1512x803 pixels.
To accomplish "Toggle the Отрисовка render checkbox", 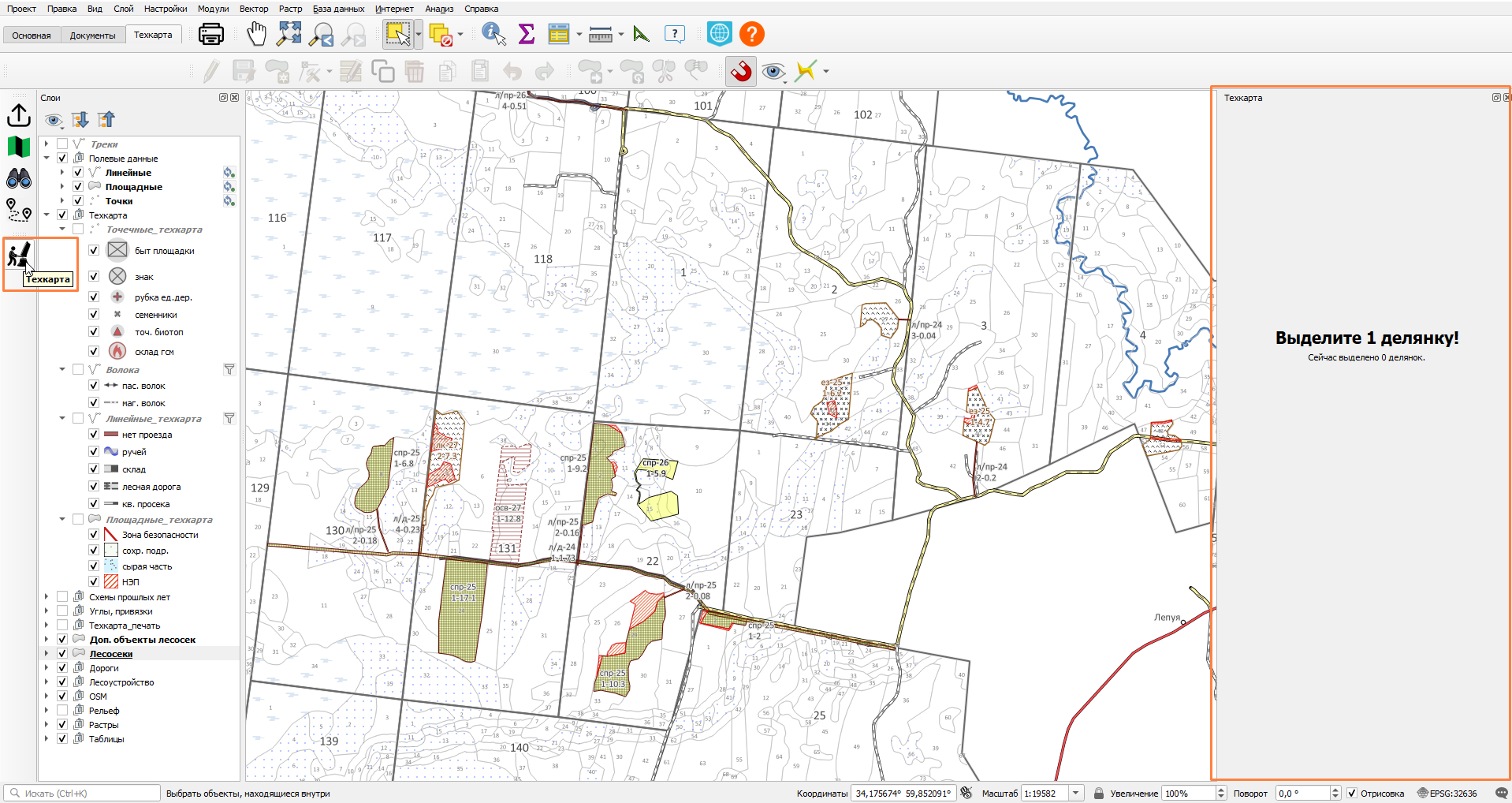I will coord(1352,793).
